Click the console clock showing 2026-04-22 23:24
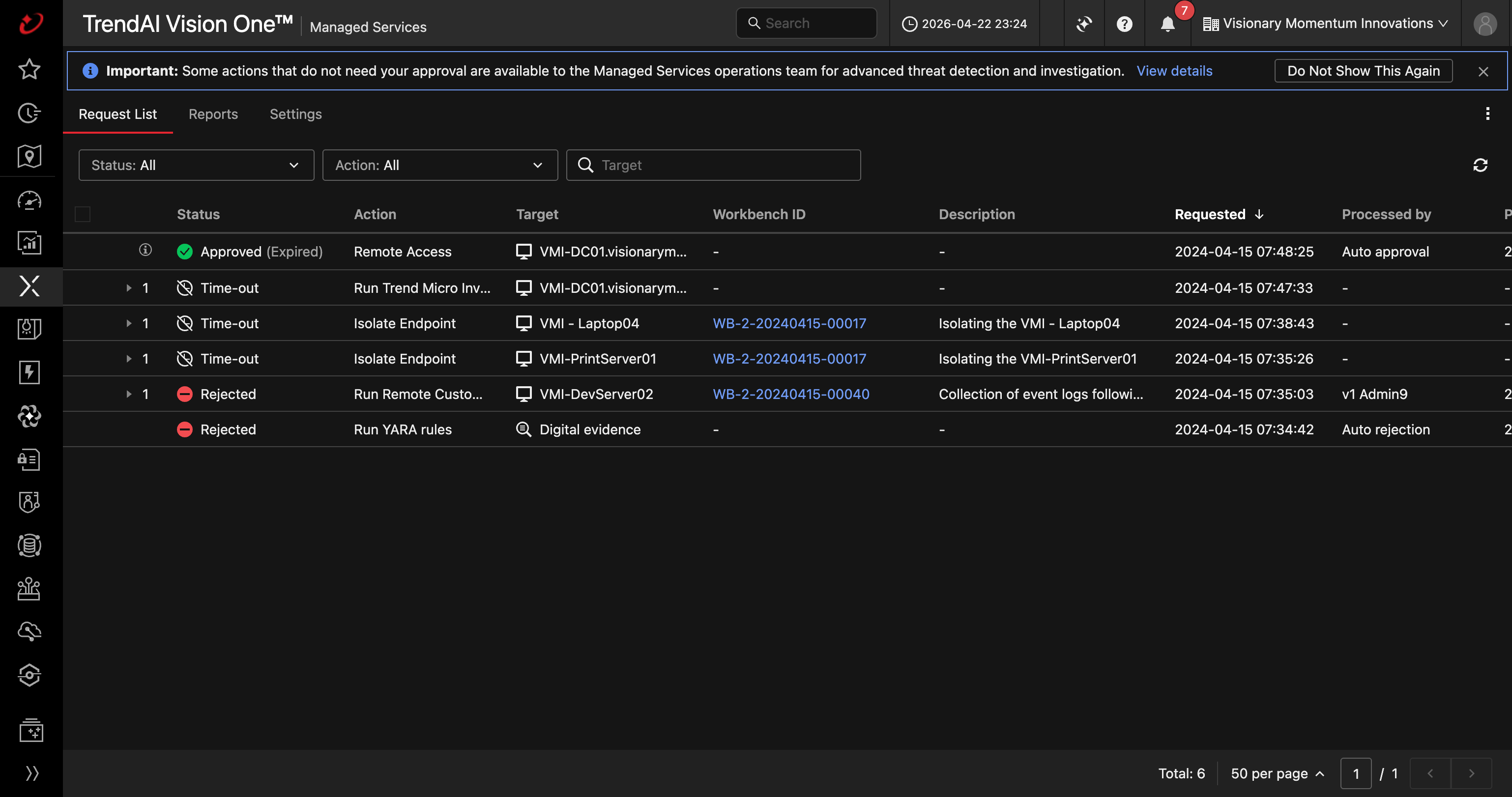Viewport: 1512px width, 797px height. [x=964, y=24]
